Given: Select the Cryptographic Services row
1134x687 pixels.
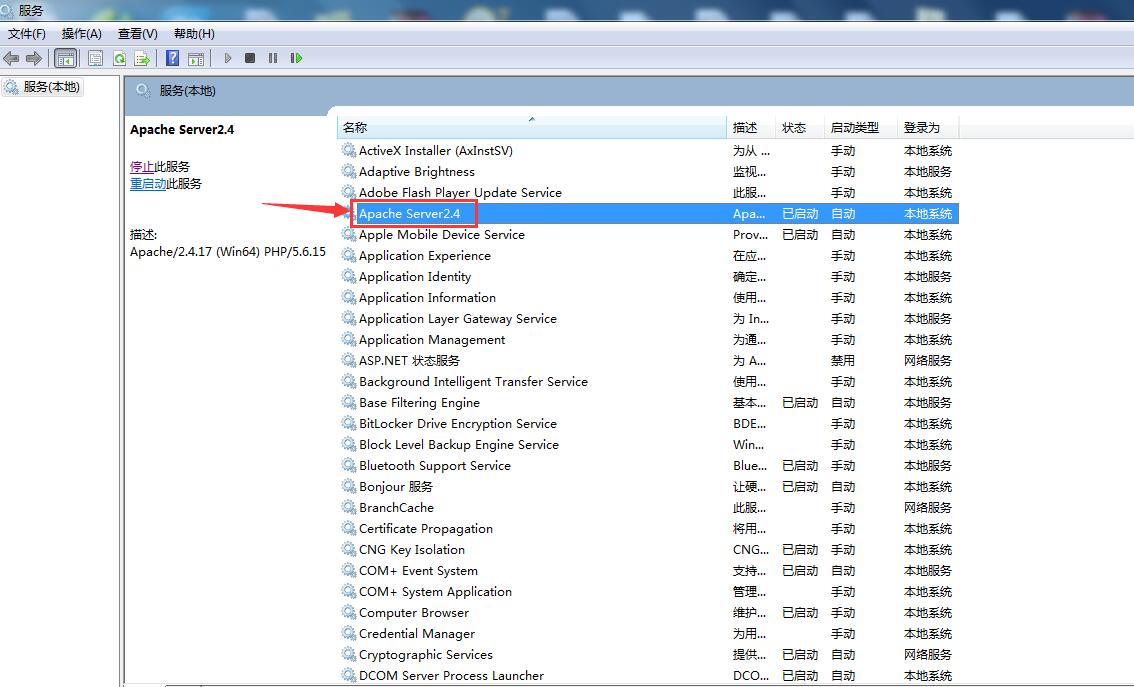Looking at the screenshot, I should point(649,654).
